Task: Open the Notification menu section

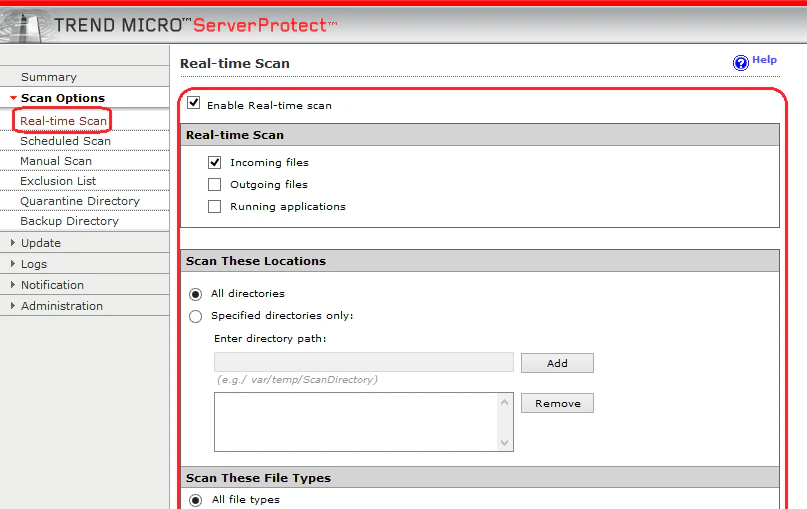Action: pyautogui.click(x=52, y=285)
